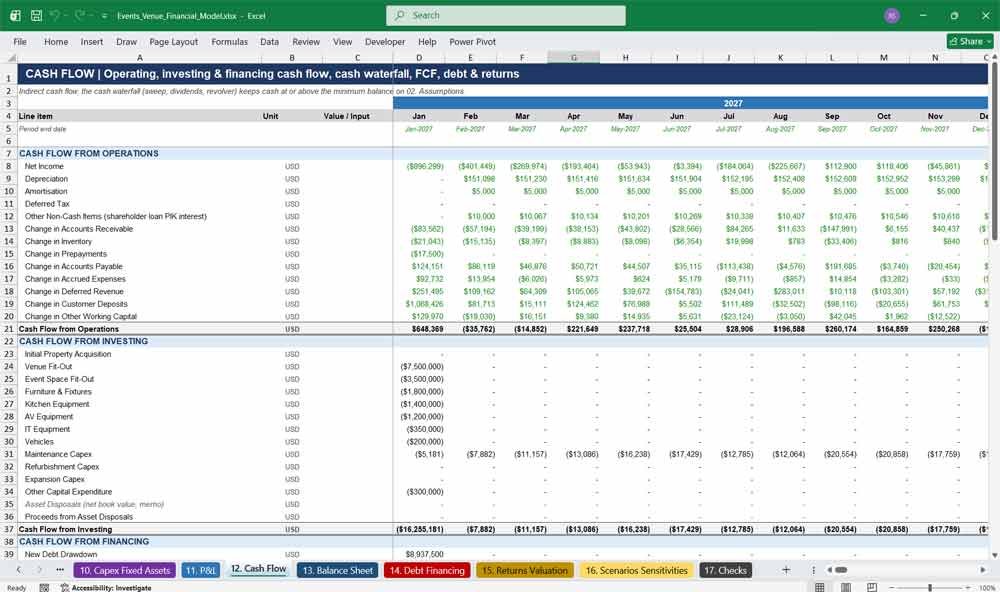Click the Redo arrow icon

(x=80, y=15)
